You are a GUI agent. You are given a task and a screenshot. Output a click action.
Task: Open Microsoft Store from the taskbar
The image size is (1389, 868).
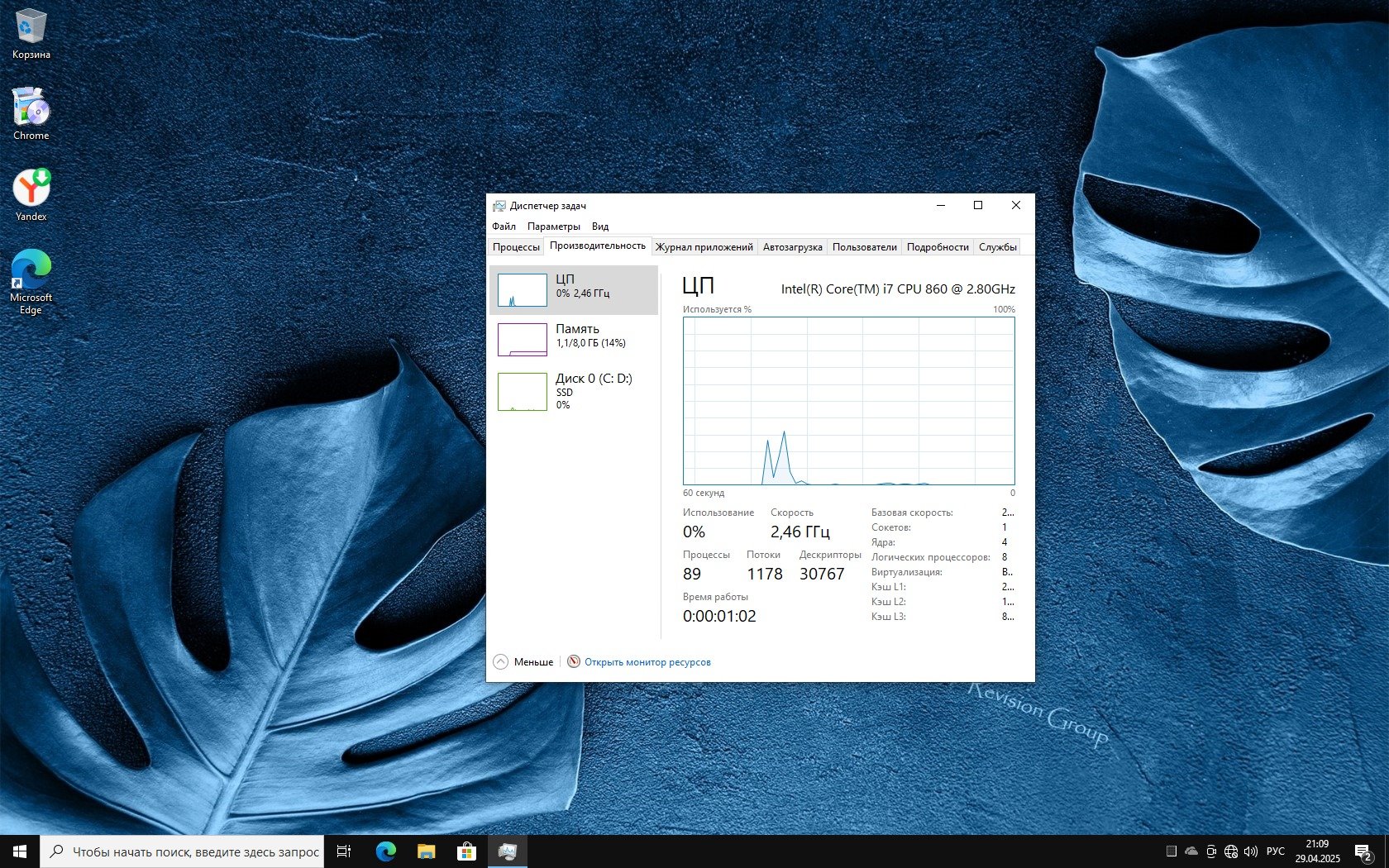coord(466,851)
